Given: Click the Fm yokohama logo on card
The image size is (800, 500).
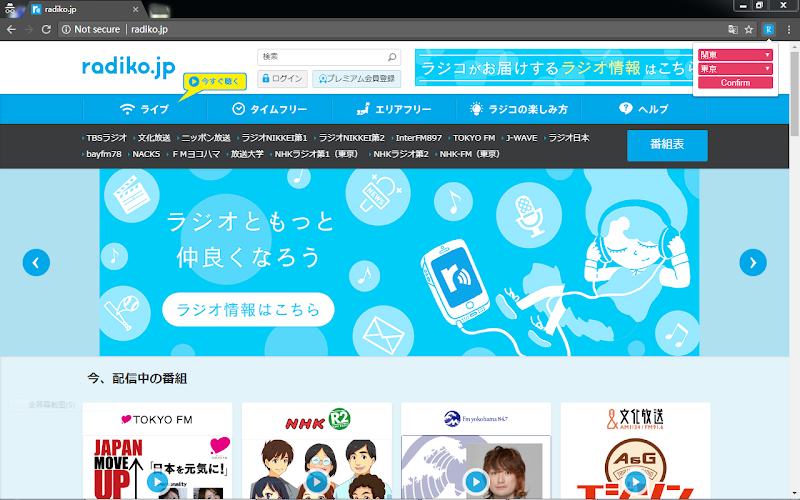Looking at the screenshot, I should point(476,419).
